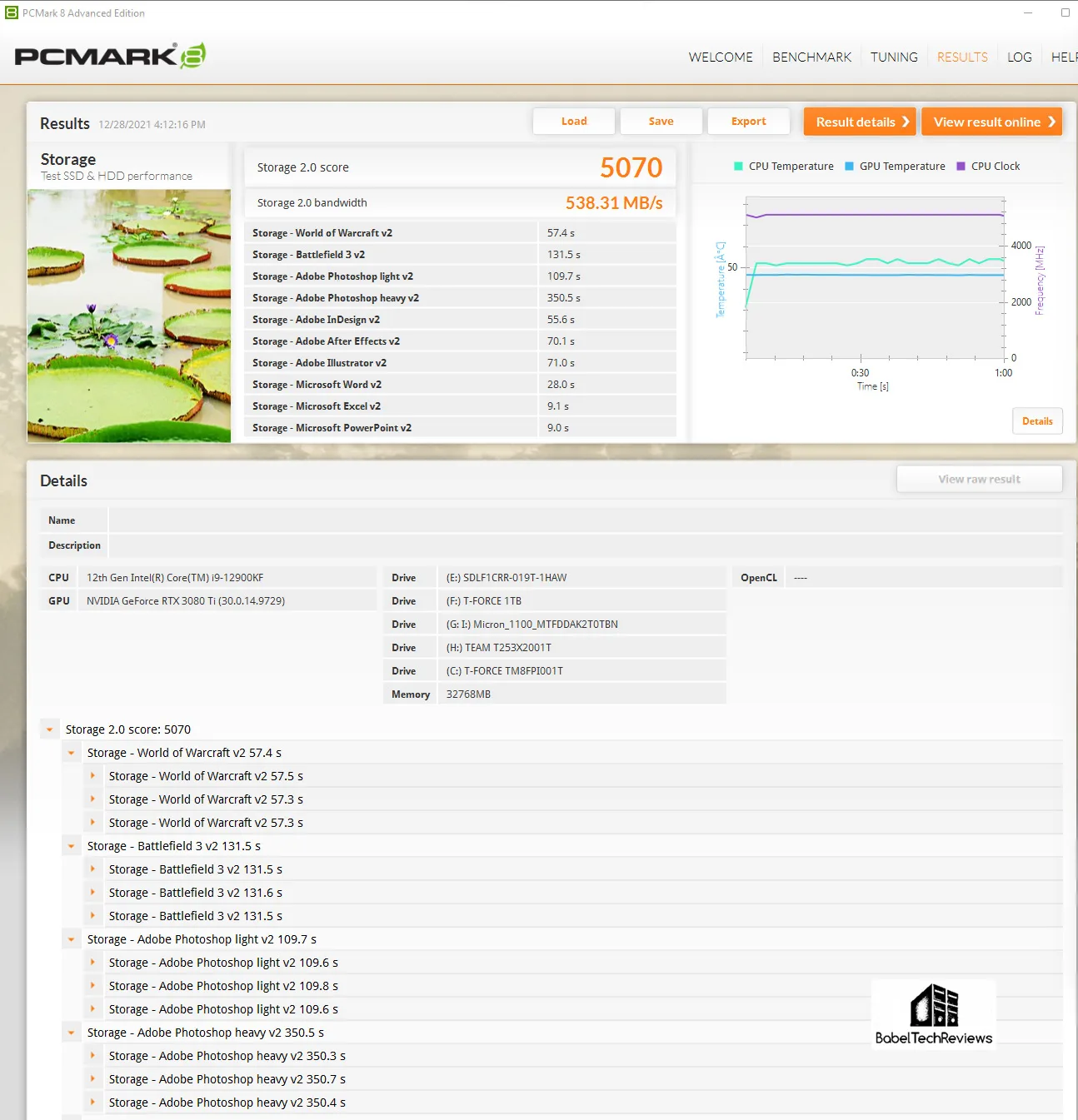Select the RESULTS tab

tap(962, 57)
